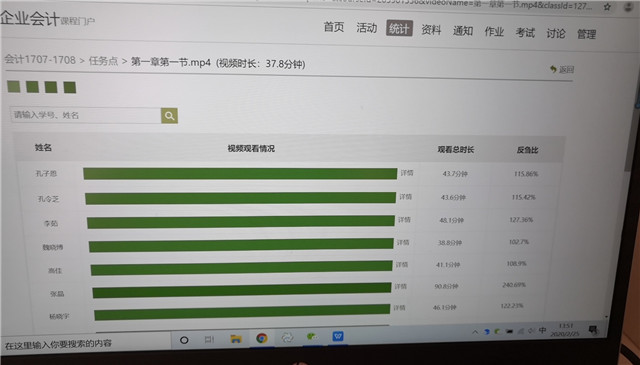Screen dimensions: 640x365
Task: Click the 任务点 breadcrumb link
Action: (x=103, y=61)
